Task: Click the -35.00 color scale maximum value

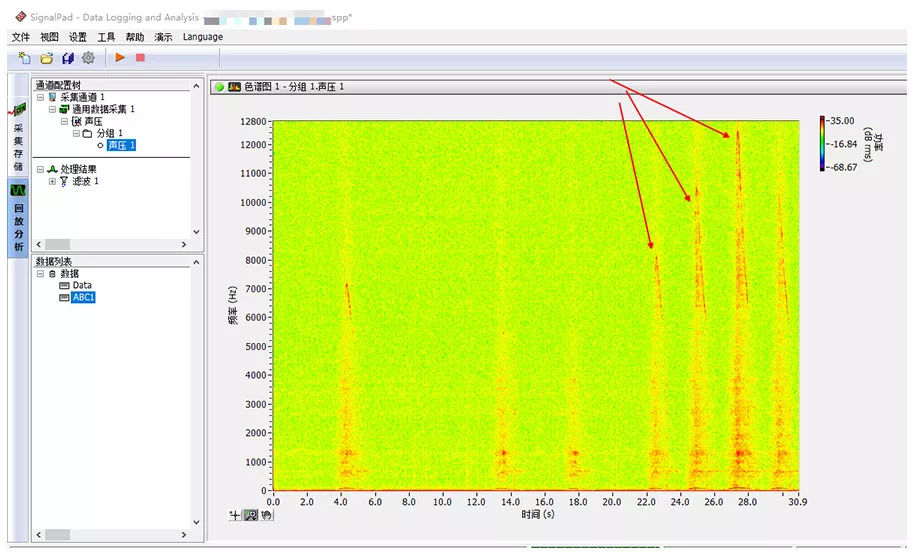Action: point(842,121)
